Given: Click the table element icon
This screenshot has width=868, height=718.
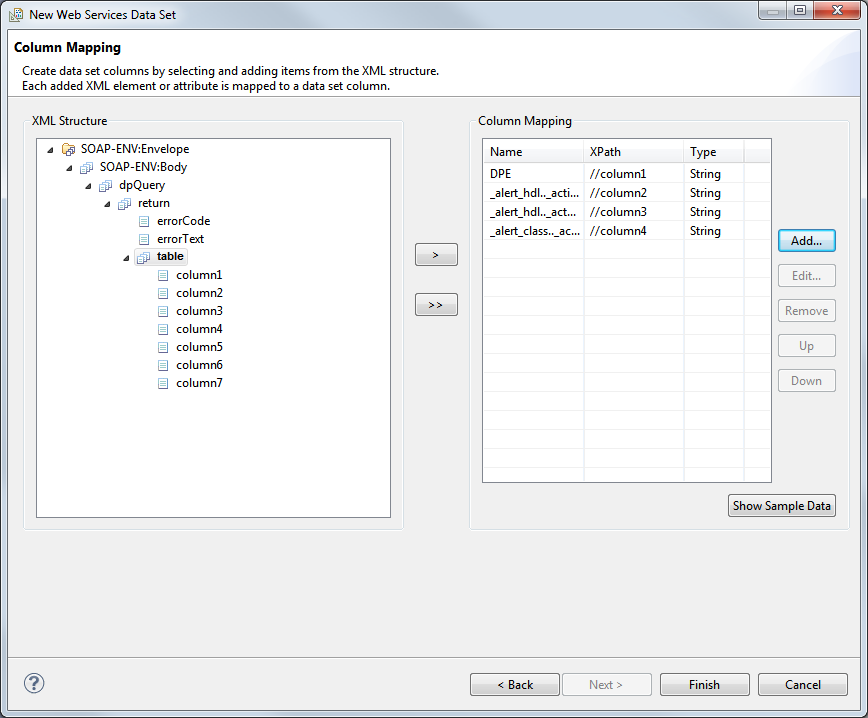Looking at the screenshot, I should click(x=144, y=257).
